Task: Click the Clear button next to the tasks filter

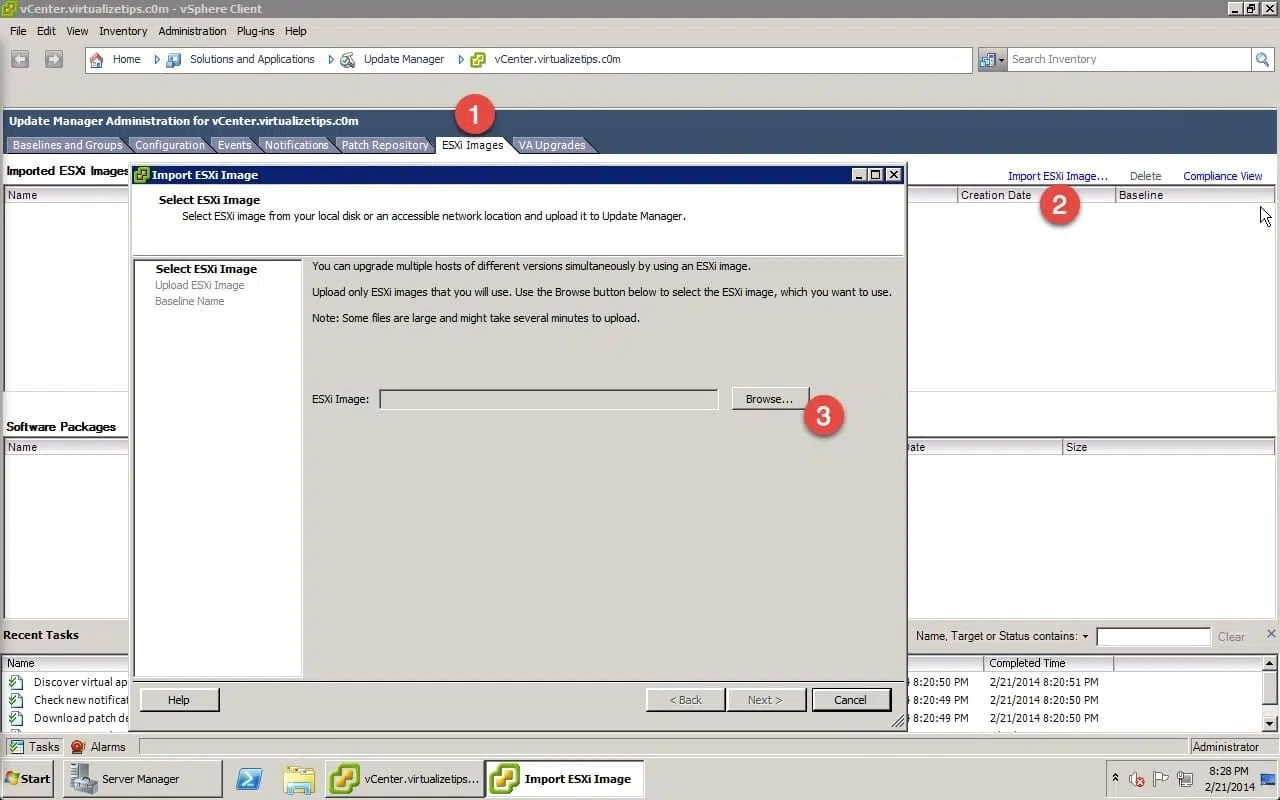Action: coord(1231,637)
